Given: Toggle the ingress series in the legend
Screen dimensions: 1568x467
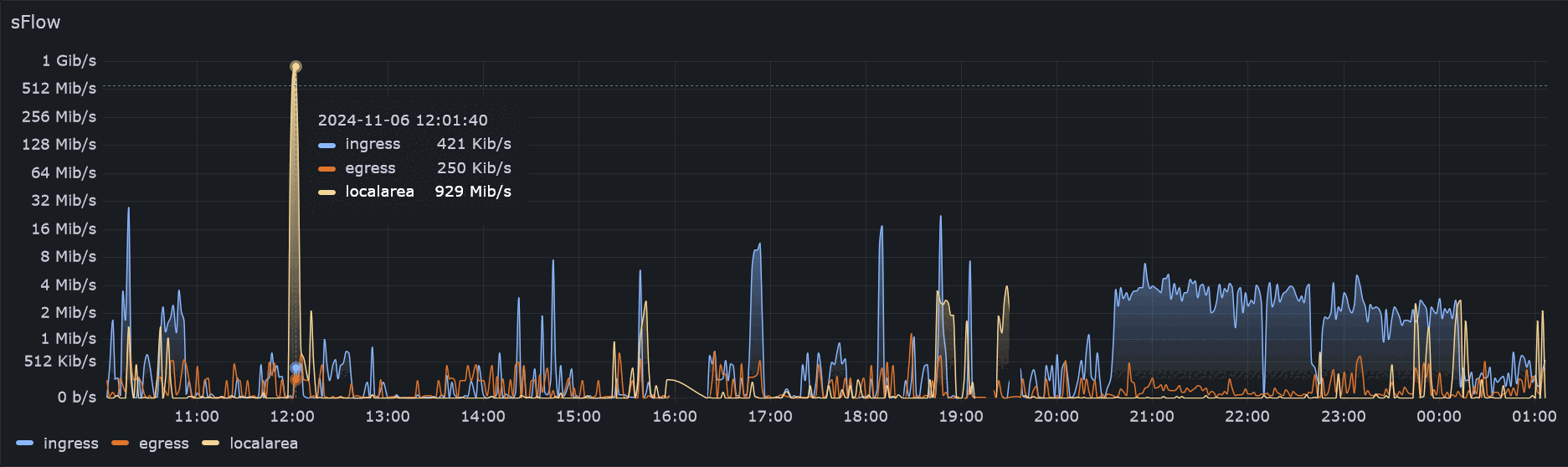Looking at the screenshot, I should [x=70, y=444].
